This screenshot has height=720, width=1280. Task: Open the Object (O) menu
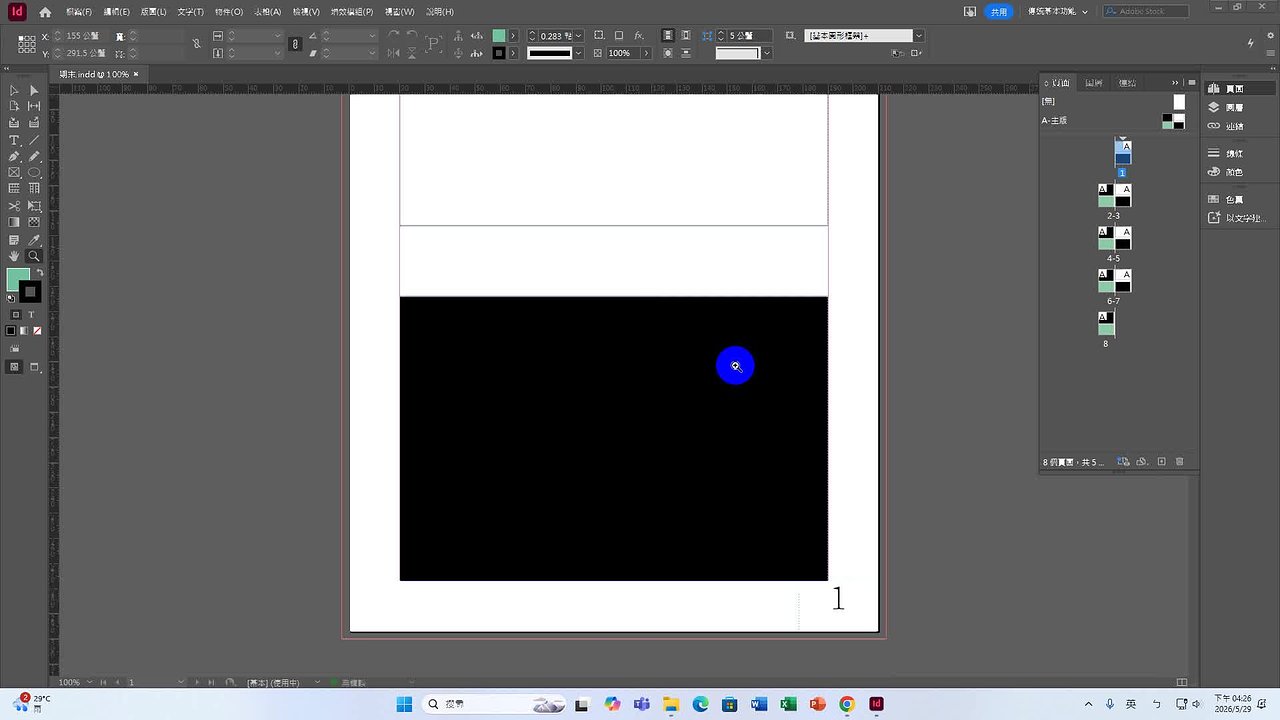click(229, 12)
